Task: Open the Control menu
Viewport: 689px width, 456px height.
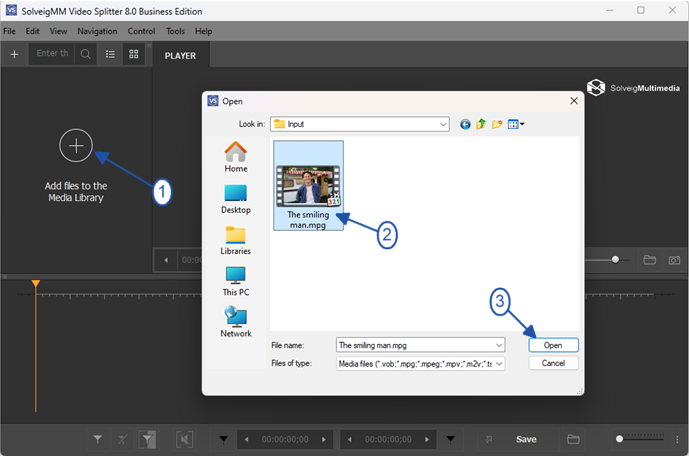Action: 141,31
